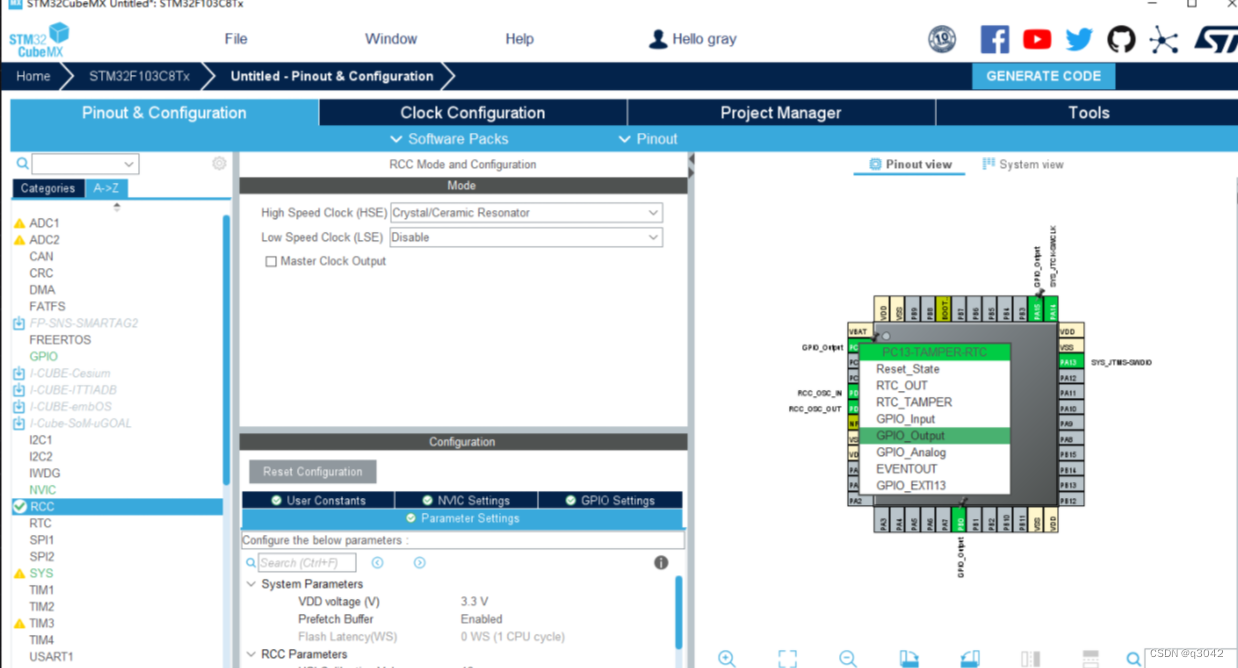This screenshot has height=668, width=1238.
Task: Click the 10-year anniversary badge icon
Action: pos(942,39)
